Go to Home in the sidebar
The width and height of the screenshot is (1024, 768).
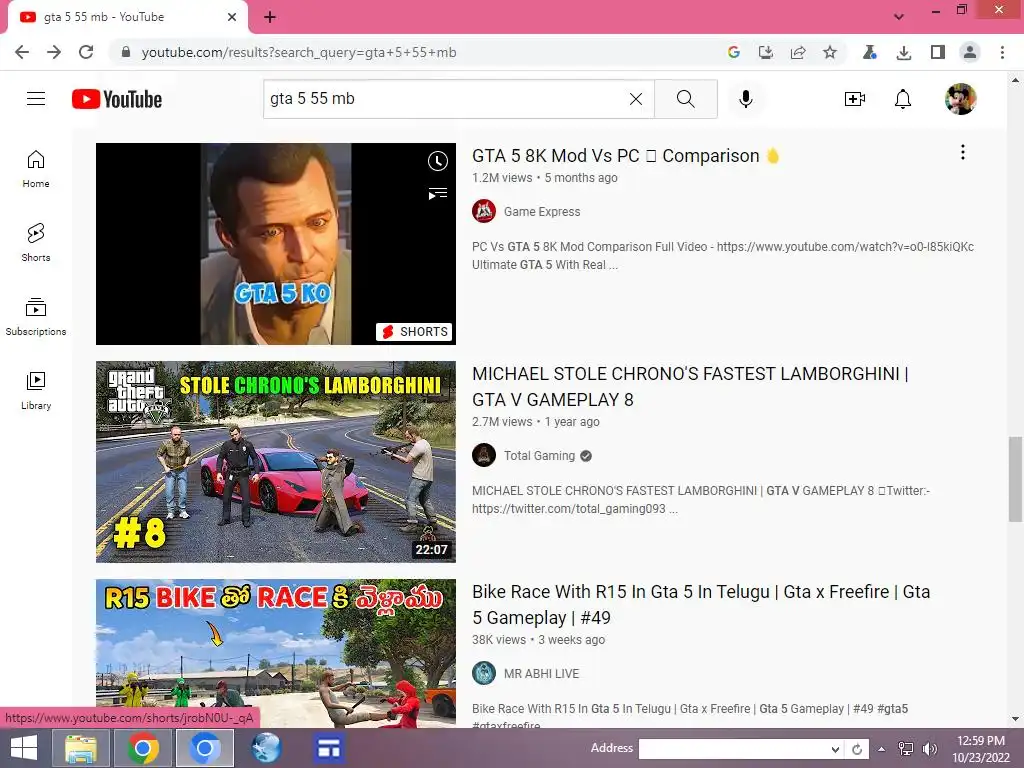click(36, 168)
